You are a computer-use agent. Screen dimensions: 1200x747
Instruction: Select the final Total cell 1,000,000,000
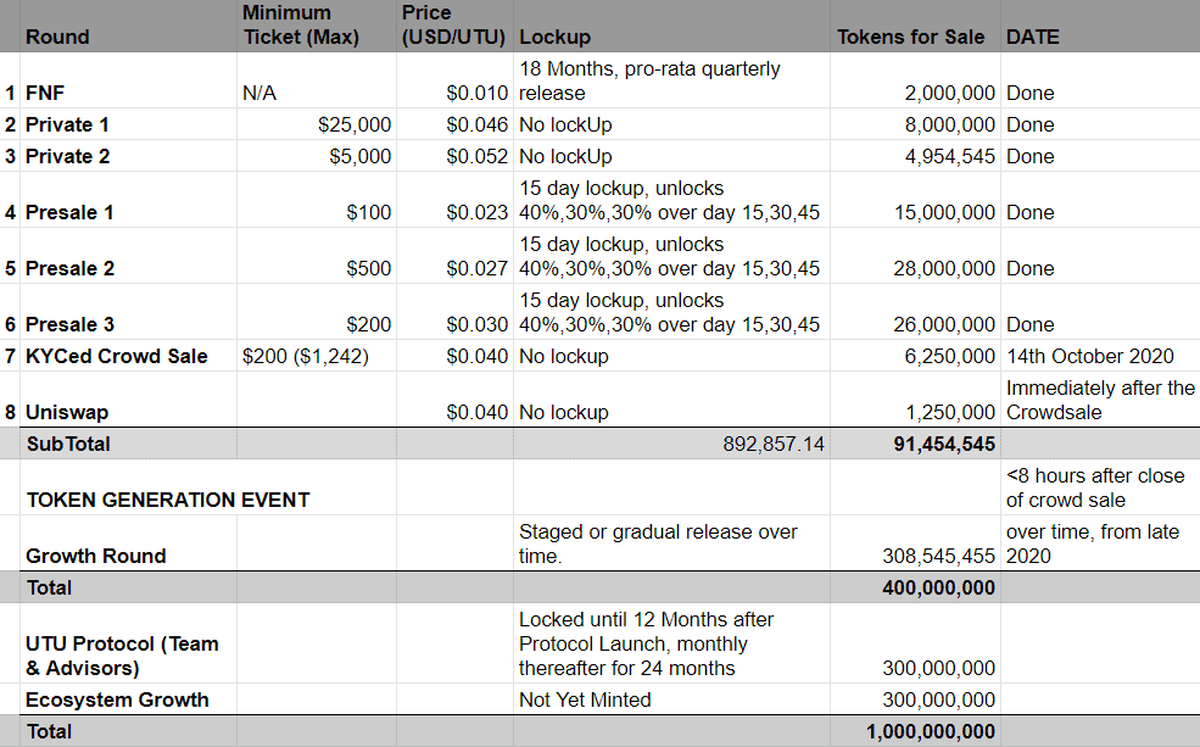click(x=930, y=731)
